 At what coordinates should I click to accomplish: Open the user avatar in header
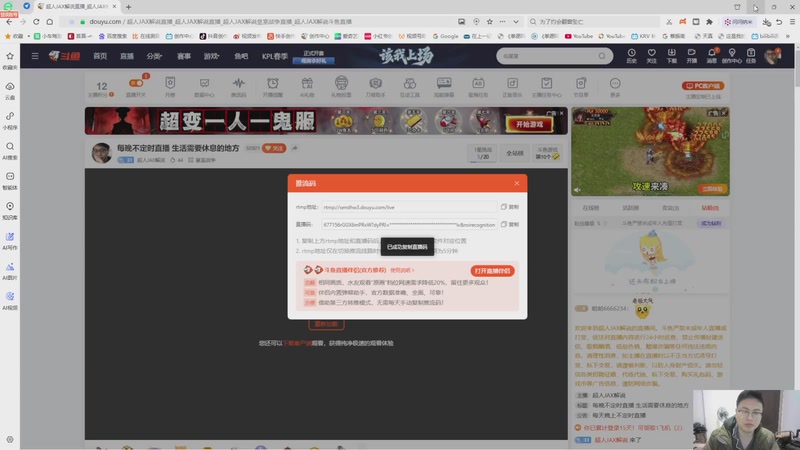(x=772, y=56)
